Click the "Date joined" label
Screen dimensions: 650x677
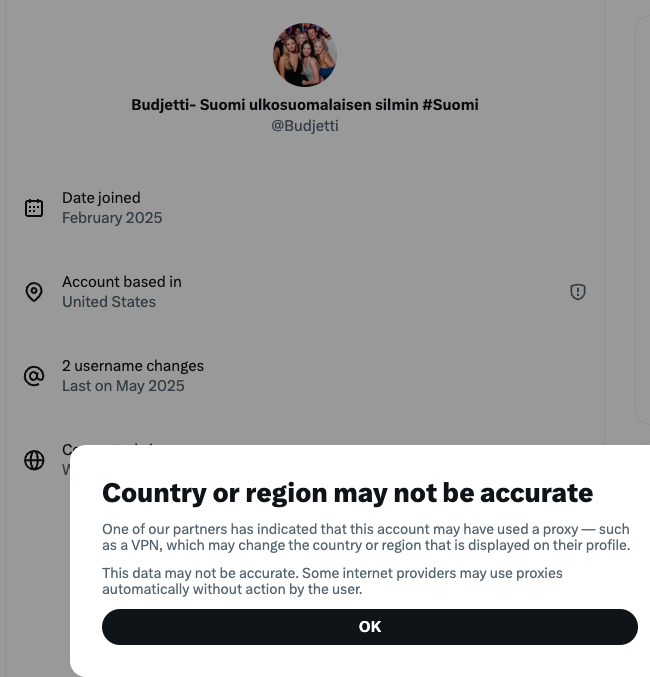click(x=101, y=198)
